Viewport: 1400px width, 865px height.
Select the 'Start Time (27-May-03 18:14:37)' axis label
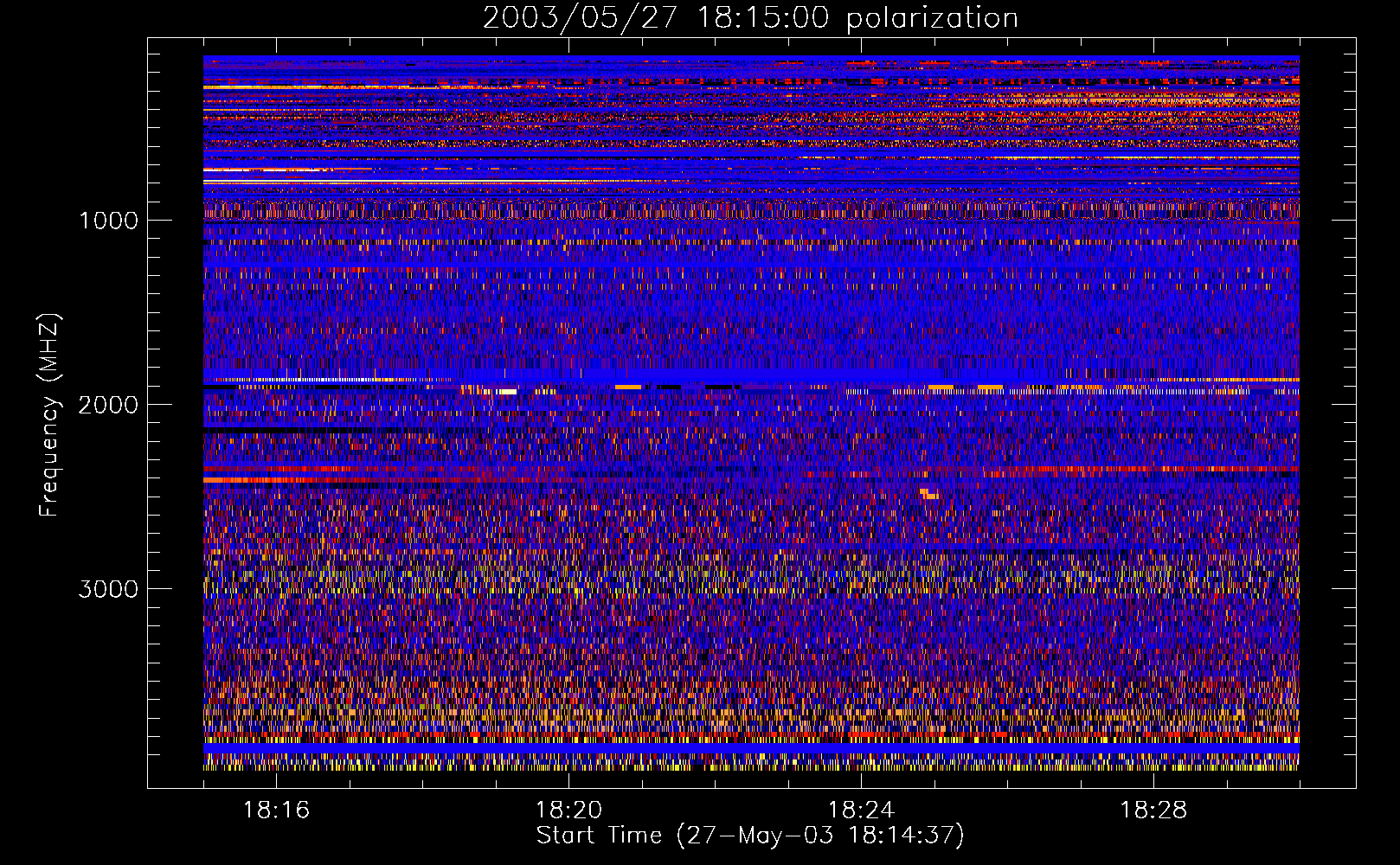[x=750, y=836]
